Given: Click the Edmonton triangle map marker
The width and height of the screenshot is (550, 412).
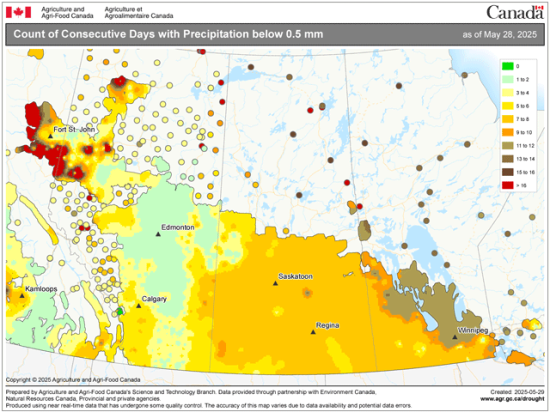Looking at the screenshot, I should point(158,234).
